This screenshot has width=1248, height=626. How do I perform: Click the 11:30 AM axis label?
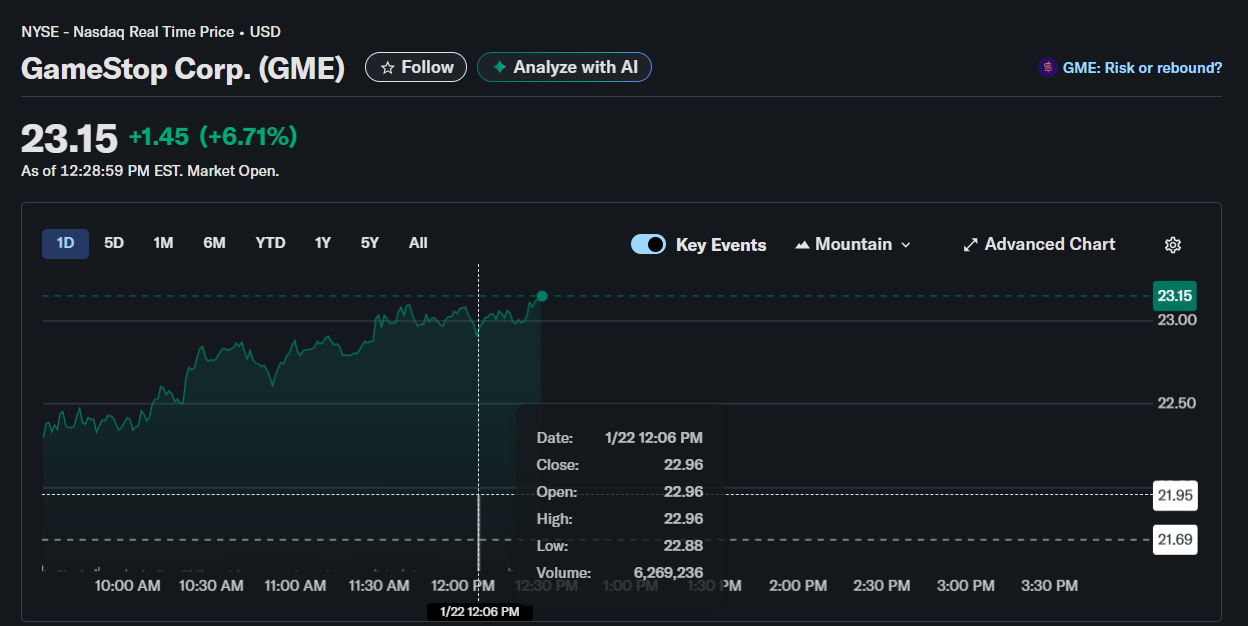(x=378, y=586)
